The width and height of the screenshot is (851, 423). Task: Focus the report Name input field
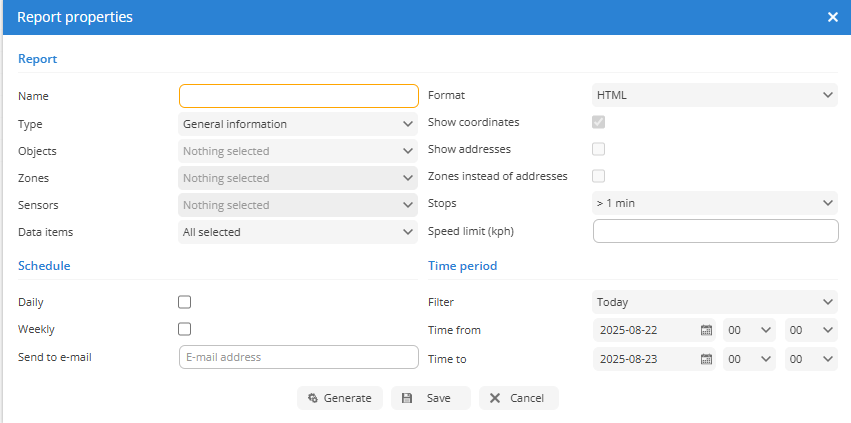[x=299, y=96]
